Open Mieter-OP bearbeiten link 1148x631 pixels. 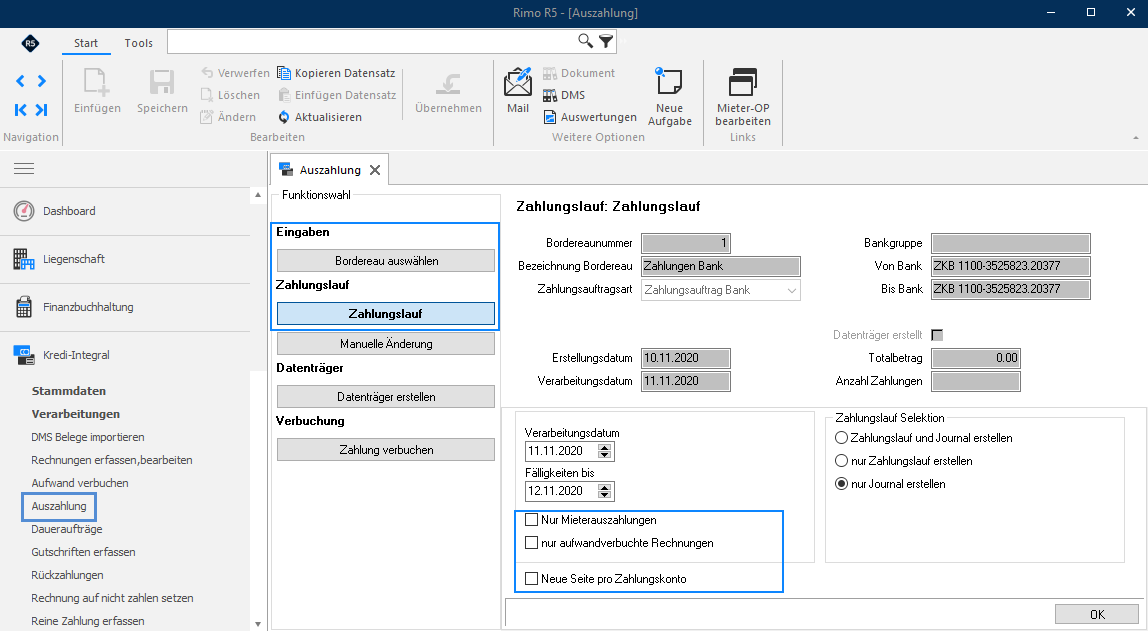click(742, 97)
